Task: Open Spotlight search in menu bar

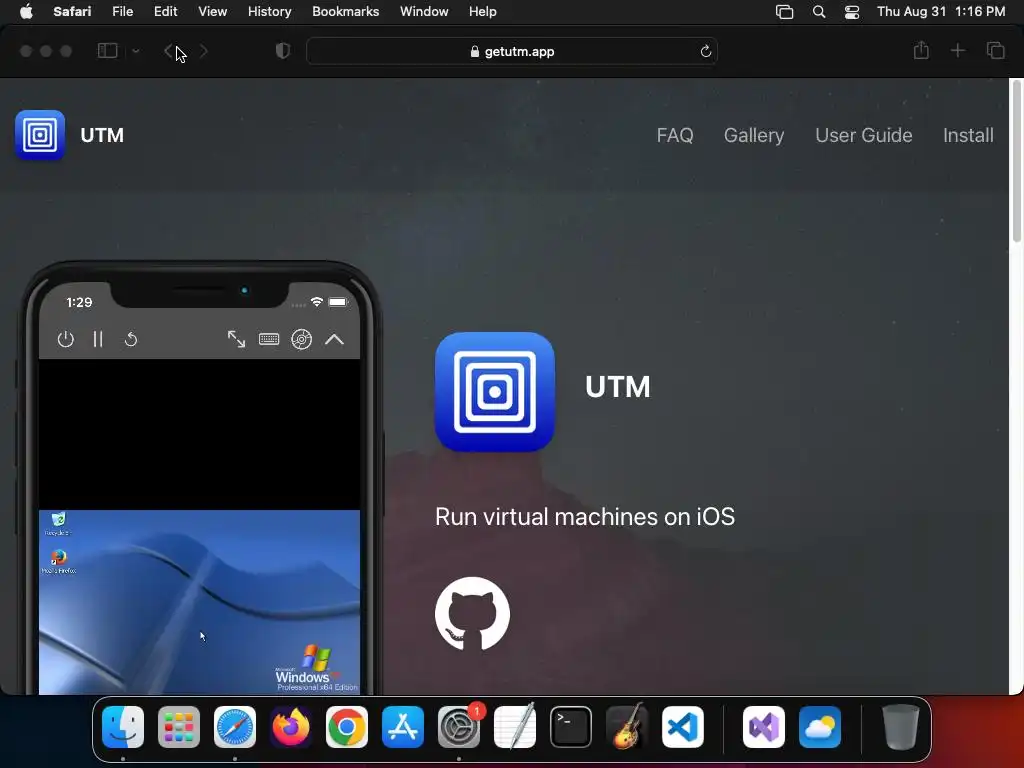Action: [819, 11]
